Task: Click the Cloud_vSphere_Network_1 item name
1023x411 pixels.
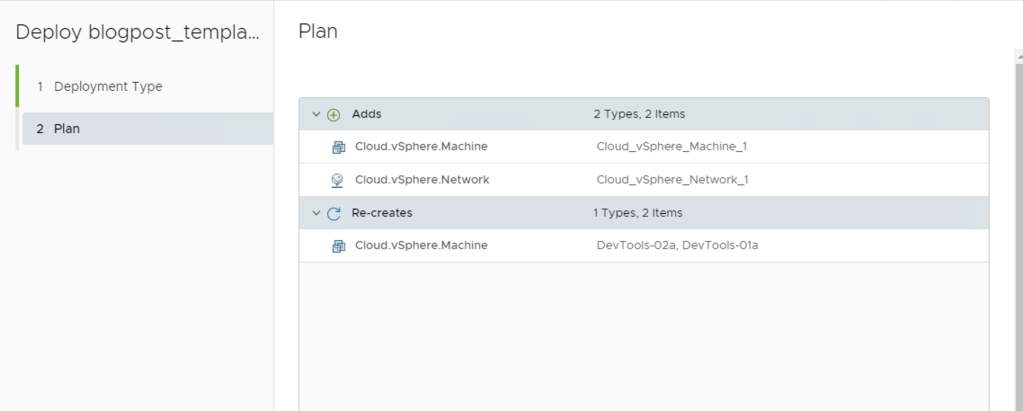Action: point(672,180)
